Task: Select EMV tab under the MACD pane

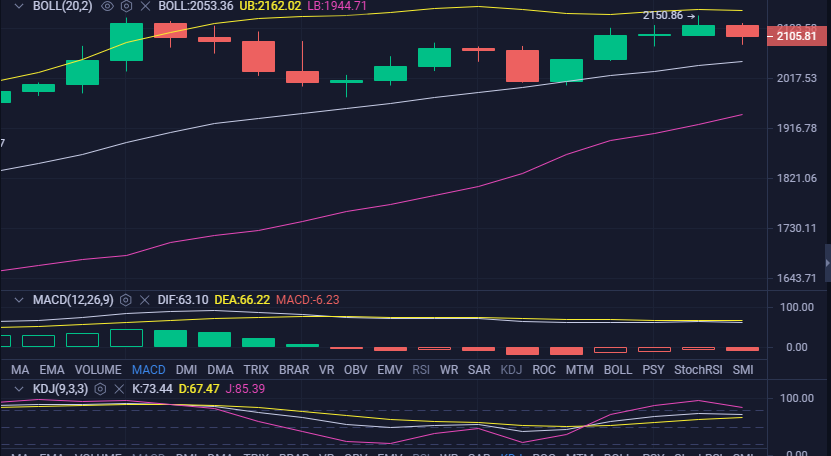Action: pos(390,370)
